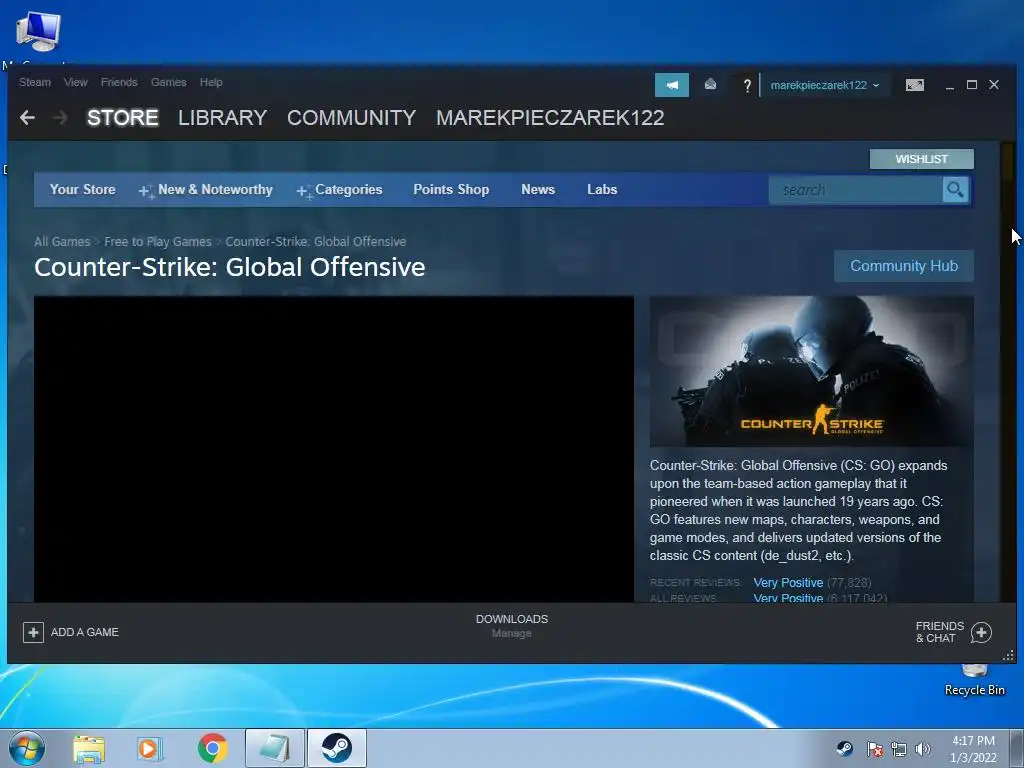The height and width of the screenshot is (768, 1024).
Task: Open the Points Shop tab
Action: pyautogui.click(x=451, y=189)
